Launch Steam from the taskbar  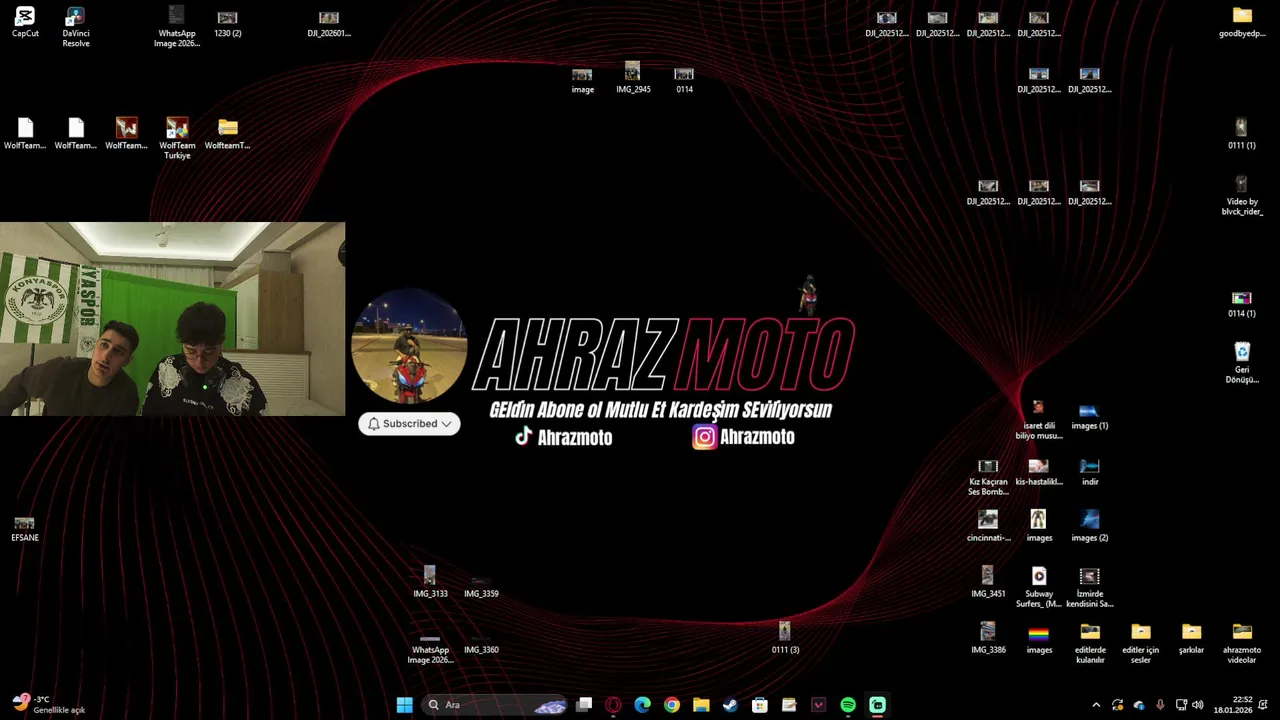(x=730, y=705)
